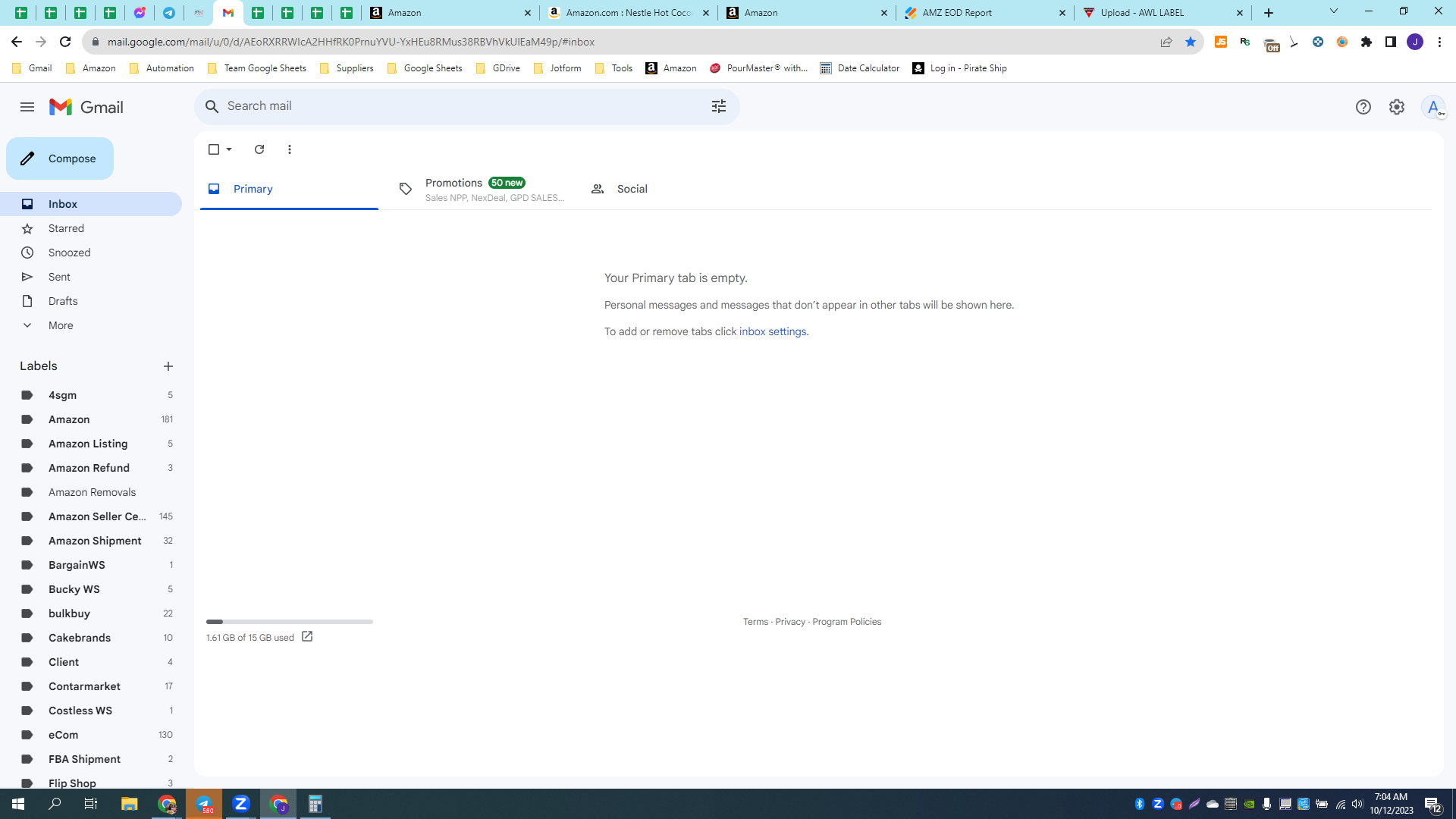Open the Cakebrands label
The height and width of the screenshot is (819, 1456).
[x=91, y=638]
